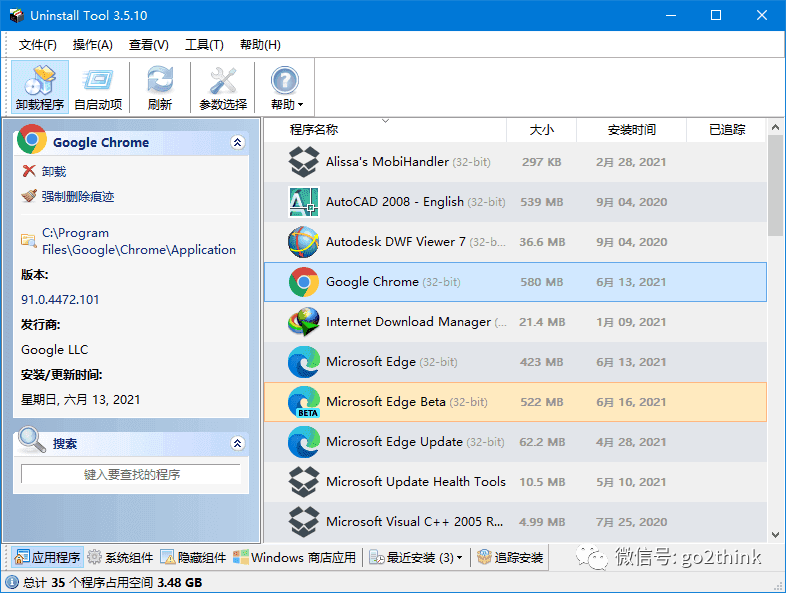Click the broom force-removal icon
This screenshot has height=593, width=786.
(x=29, y=196)
